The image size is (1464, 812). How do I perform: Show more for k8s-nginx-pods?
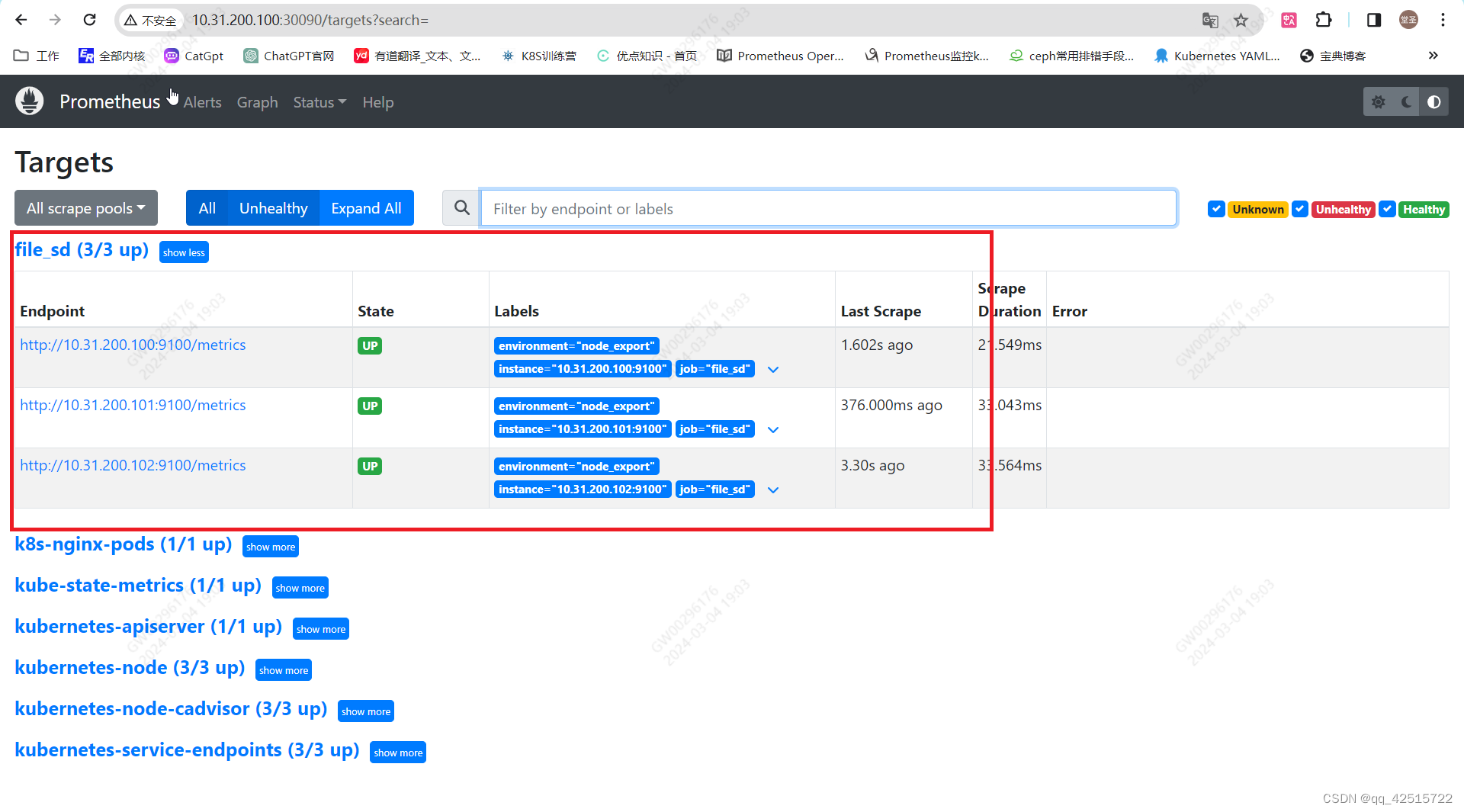click(271, 547)
